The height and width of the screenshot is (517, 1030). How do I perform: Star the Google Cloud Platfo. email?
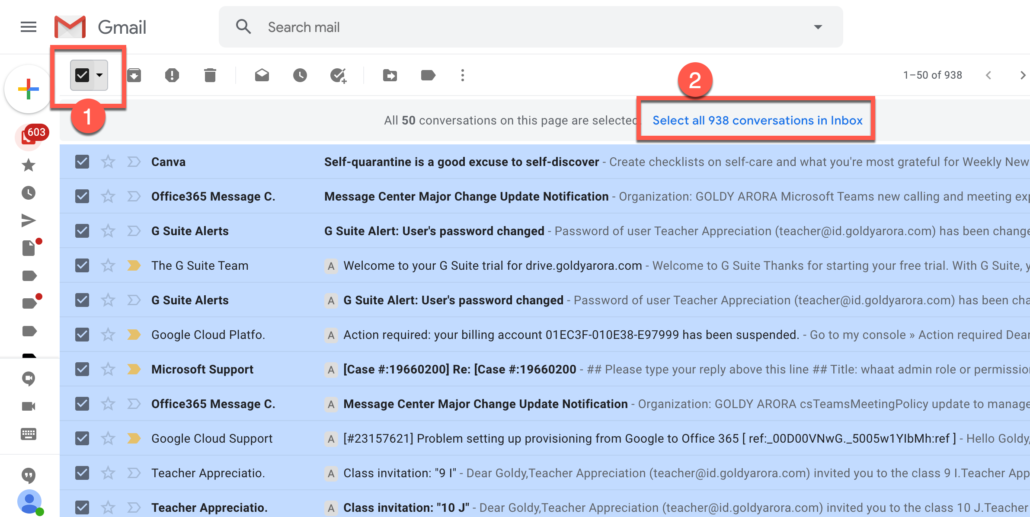point(108,334)
